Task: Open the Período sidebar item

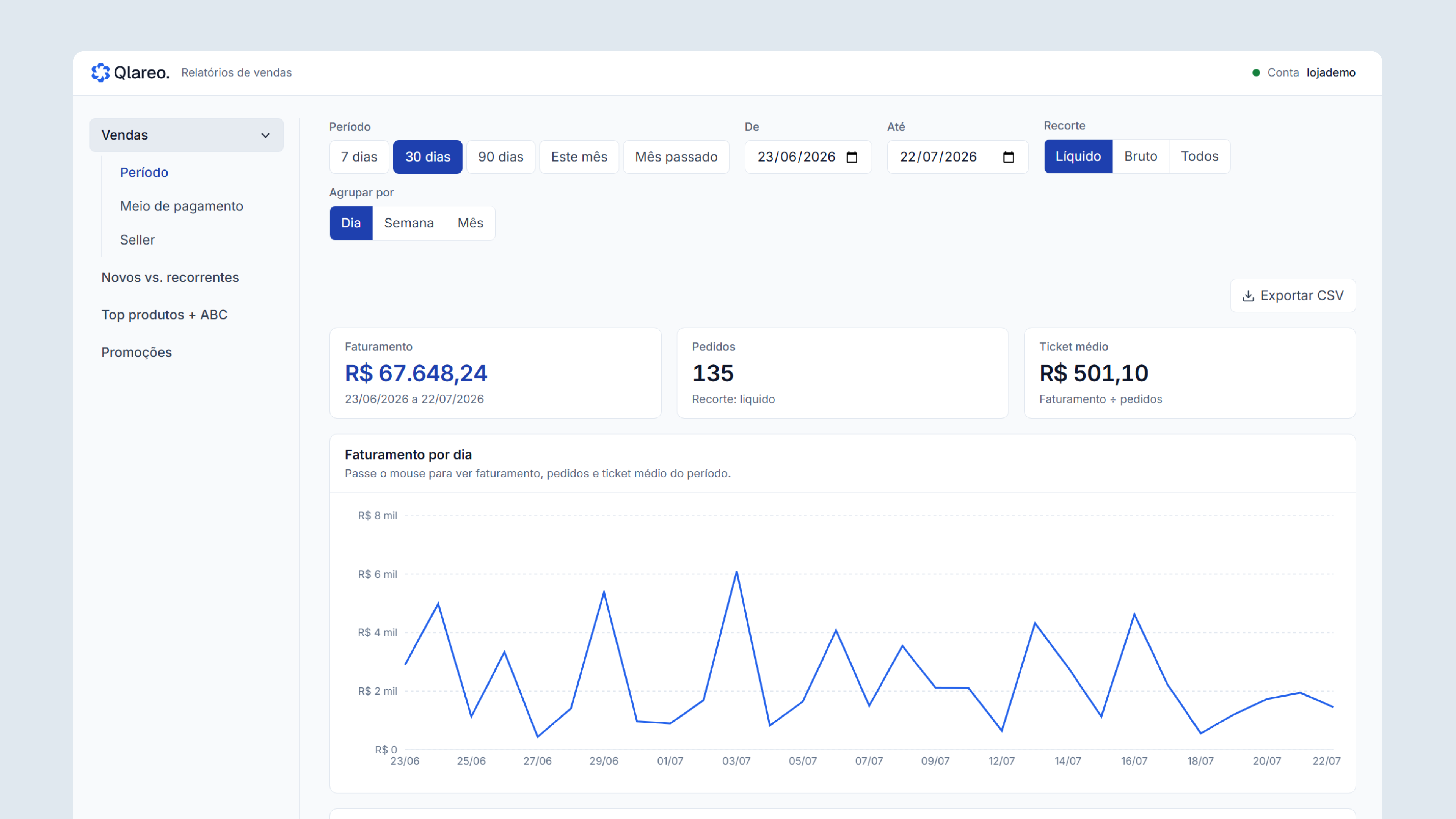Action: 144,173
